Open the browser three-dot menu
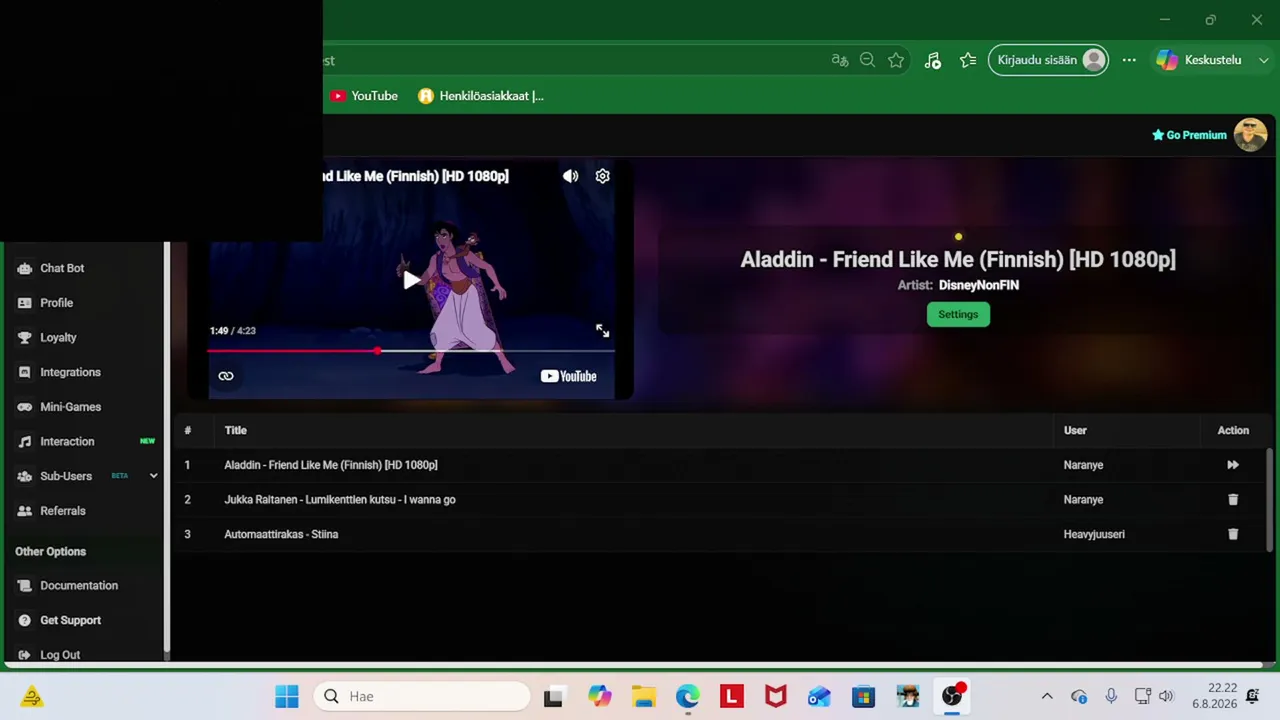 click(1129, 60)
